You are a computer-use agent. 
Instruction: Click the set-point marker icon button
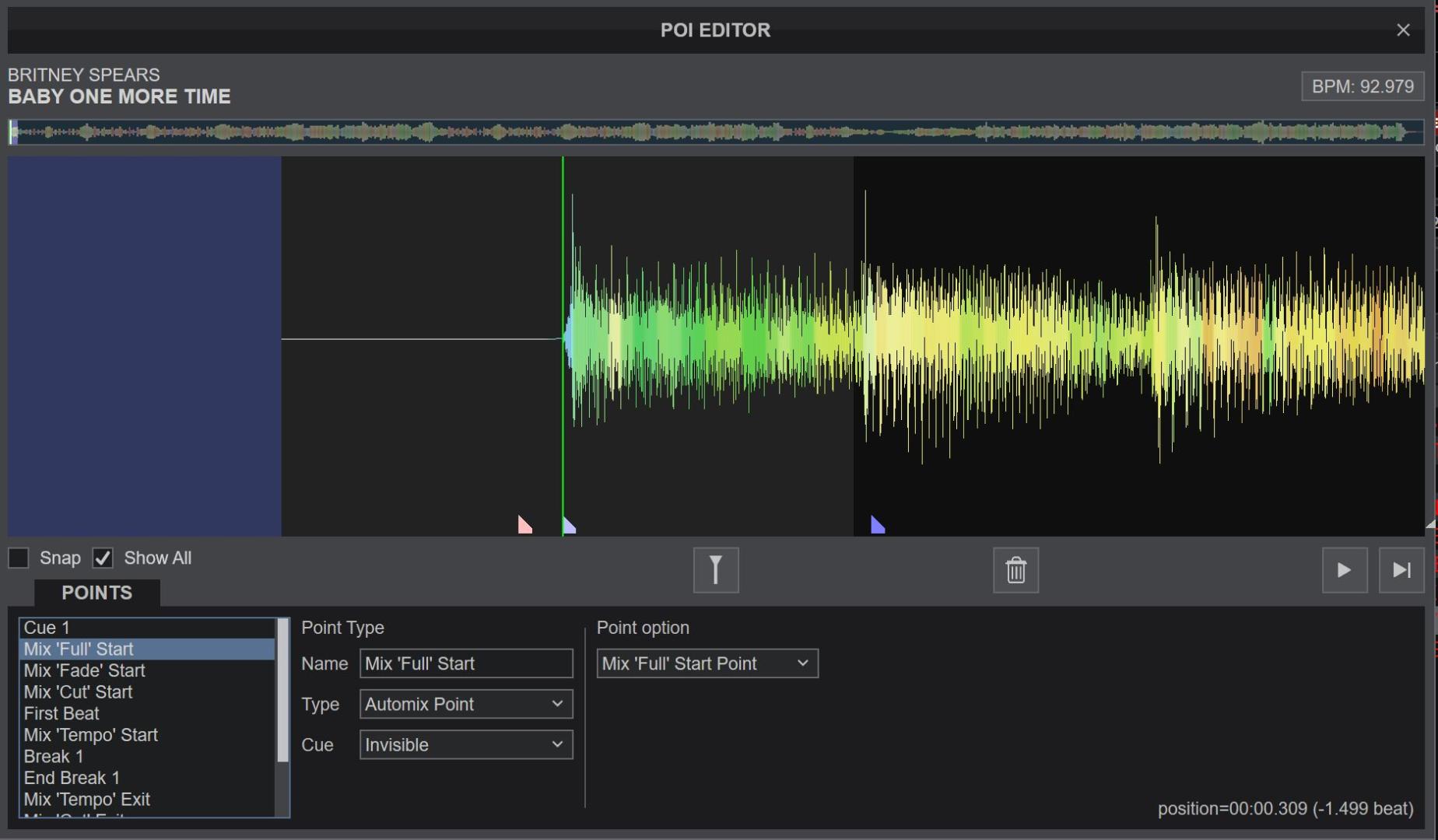[x=716, y=570]
